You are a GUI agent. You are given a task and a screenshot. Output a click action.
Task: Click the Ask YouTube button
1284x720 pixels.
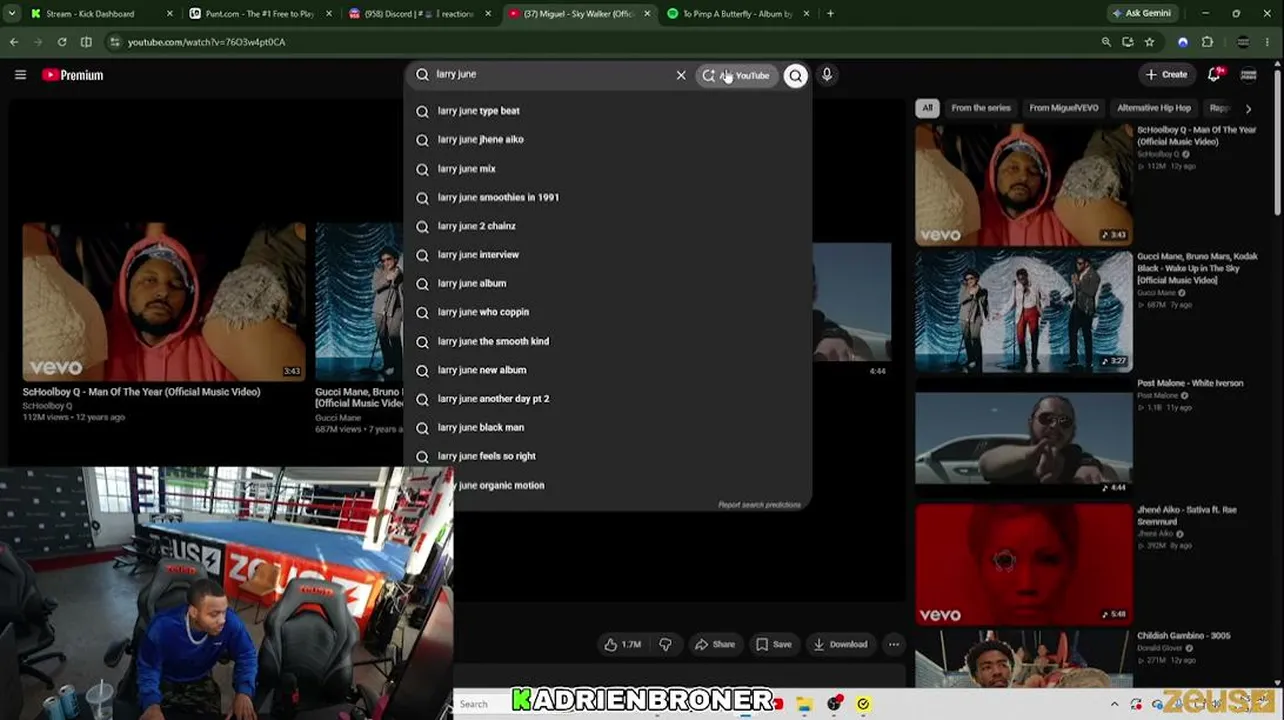point(737,75)
